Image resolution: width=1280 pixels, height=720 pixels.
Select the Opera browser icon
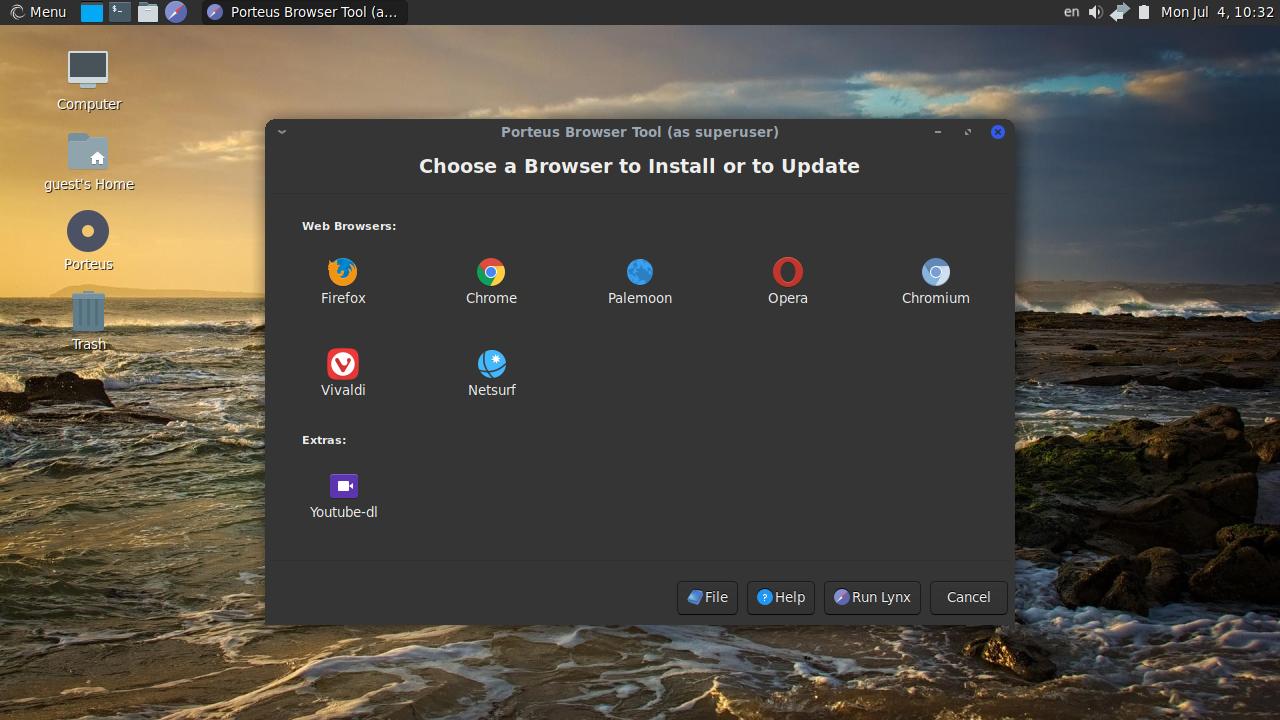pos(788,272)
